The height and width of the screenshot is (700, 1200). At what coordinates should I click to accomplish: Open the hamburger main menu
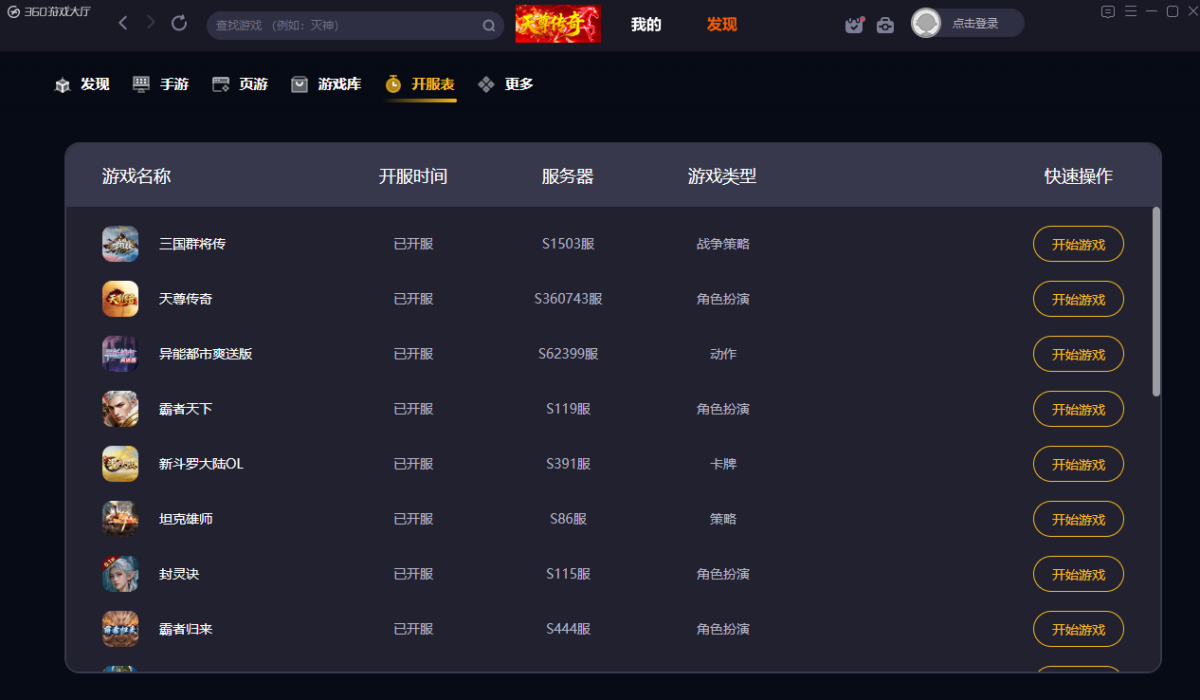pyautogui.click(x=1131, y=11)
